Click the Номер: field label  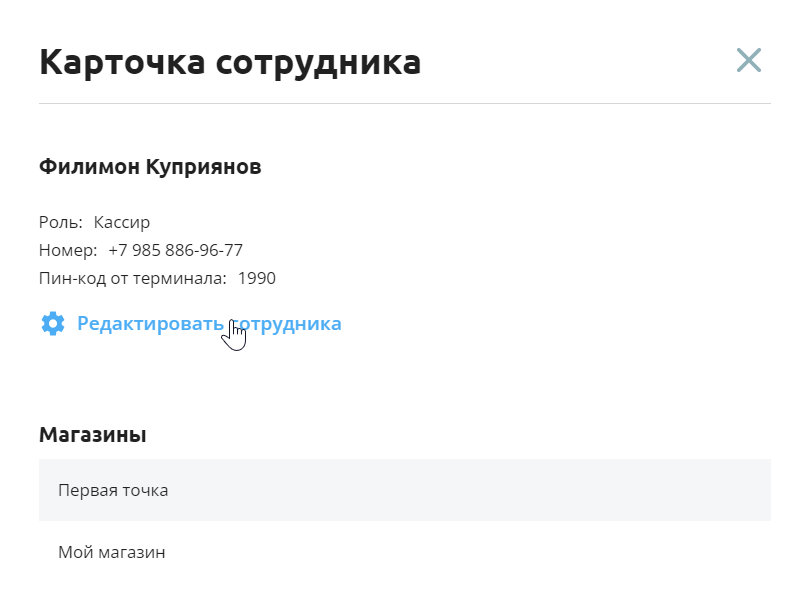(x=68, y=250)
